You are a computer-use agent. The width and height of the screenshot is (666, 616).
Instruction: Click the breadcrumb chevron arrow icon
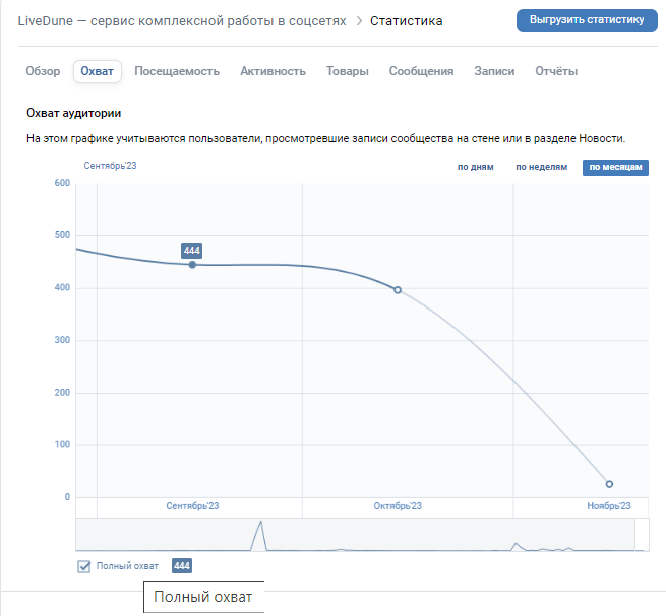[x=359, y=21]
